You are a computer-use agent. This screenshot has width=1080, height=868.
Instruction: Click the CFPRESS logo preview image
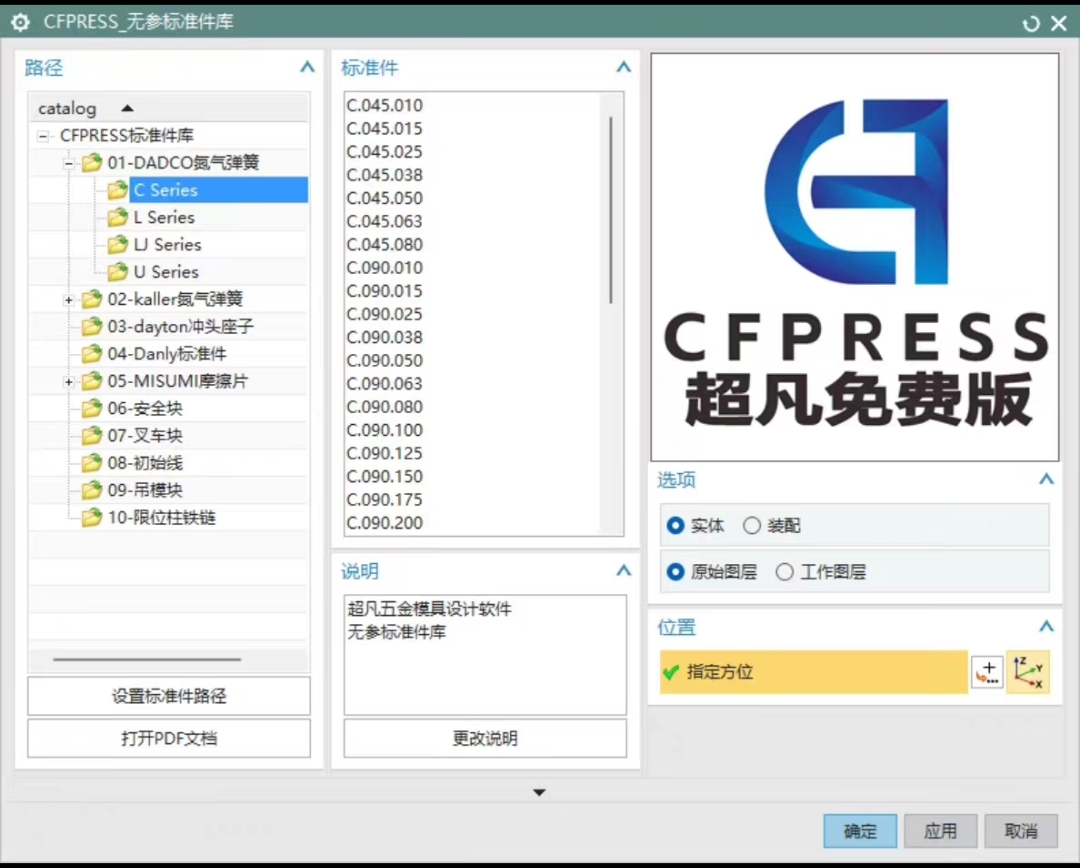pyautogui.click(x=855, y=257)
